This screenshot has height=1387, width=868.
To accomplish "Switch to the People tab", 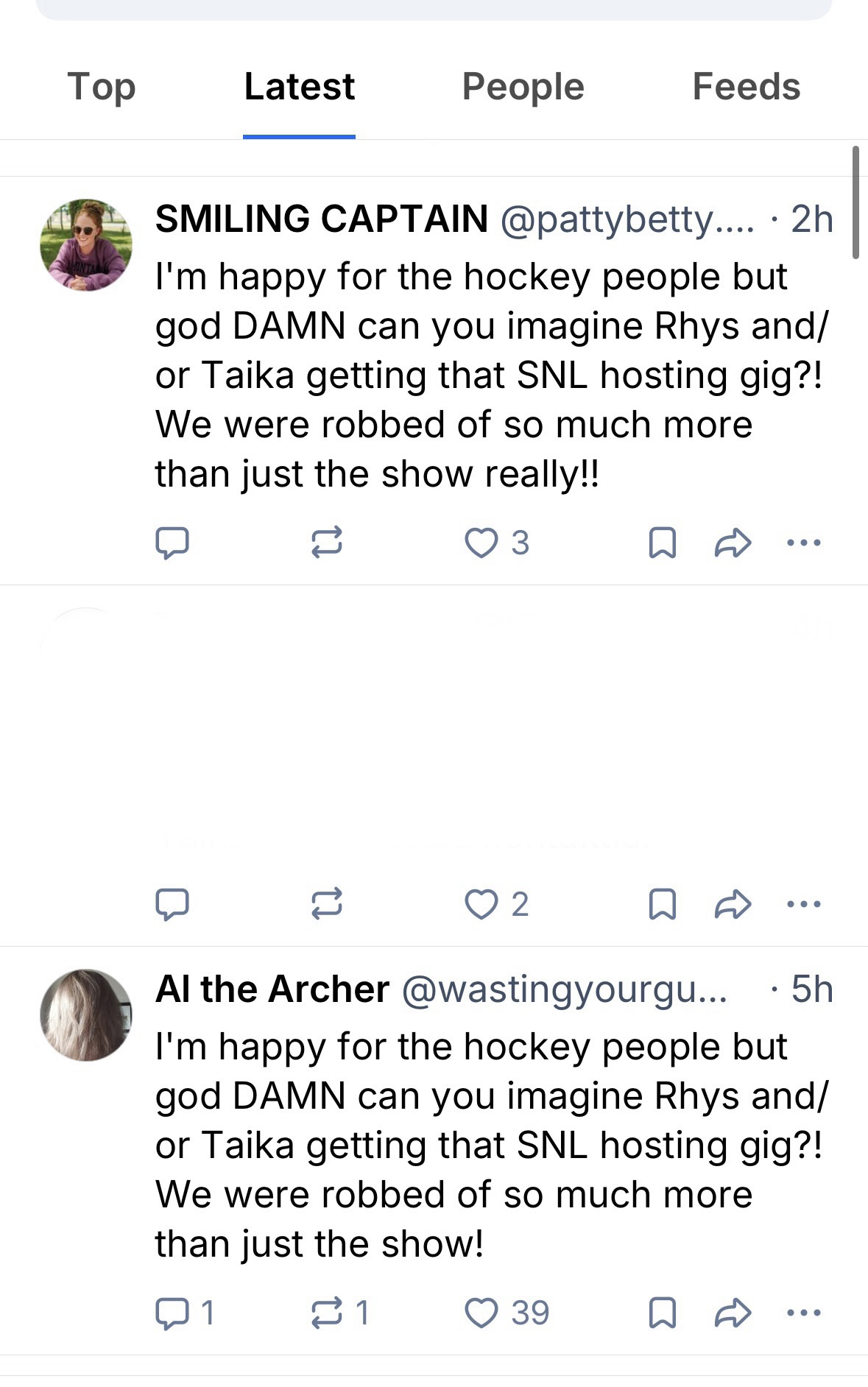I will pos(523,87).
